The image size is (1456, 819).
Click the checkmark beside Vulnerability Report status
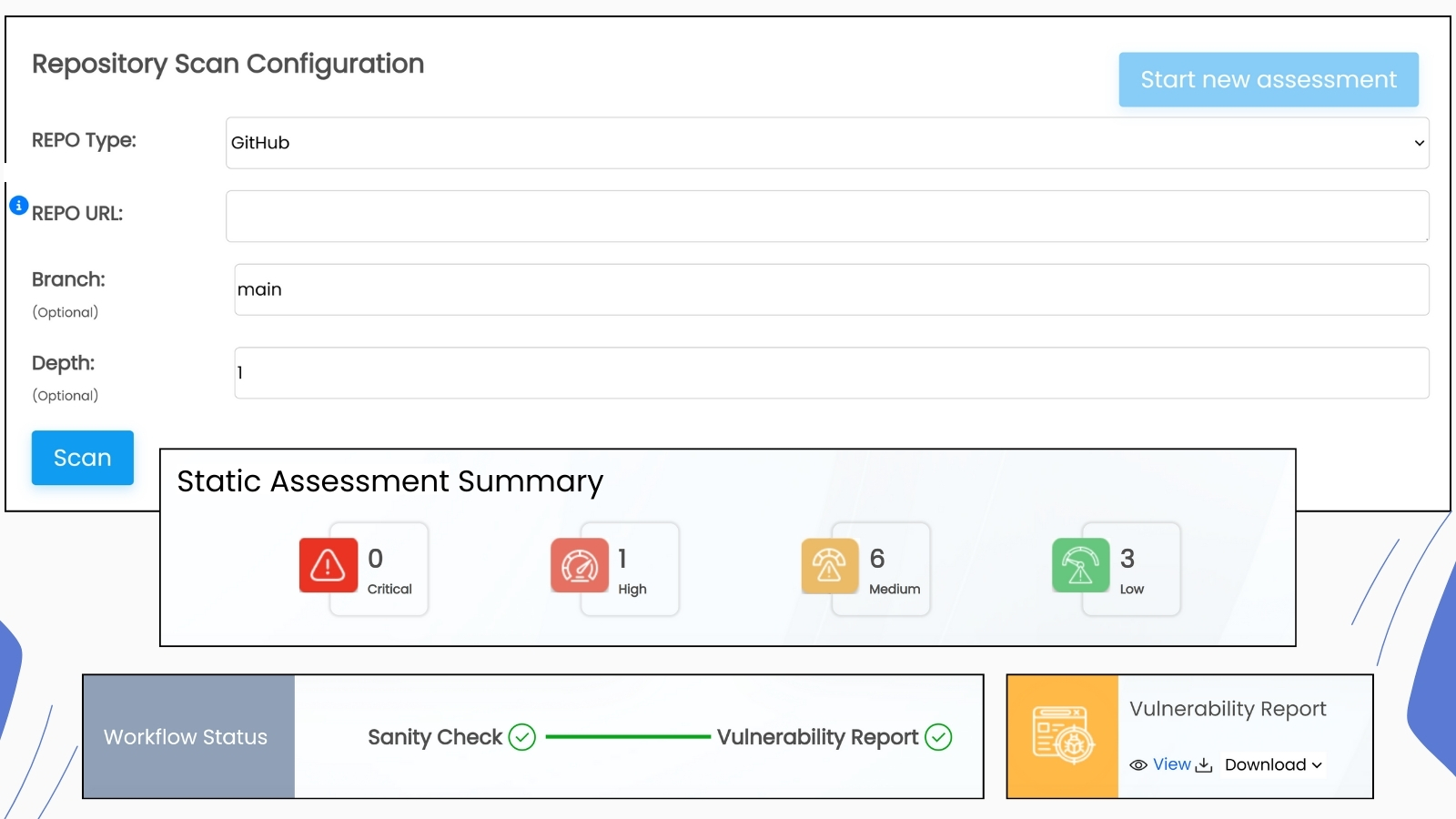coord(939,737)
